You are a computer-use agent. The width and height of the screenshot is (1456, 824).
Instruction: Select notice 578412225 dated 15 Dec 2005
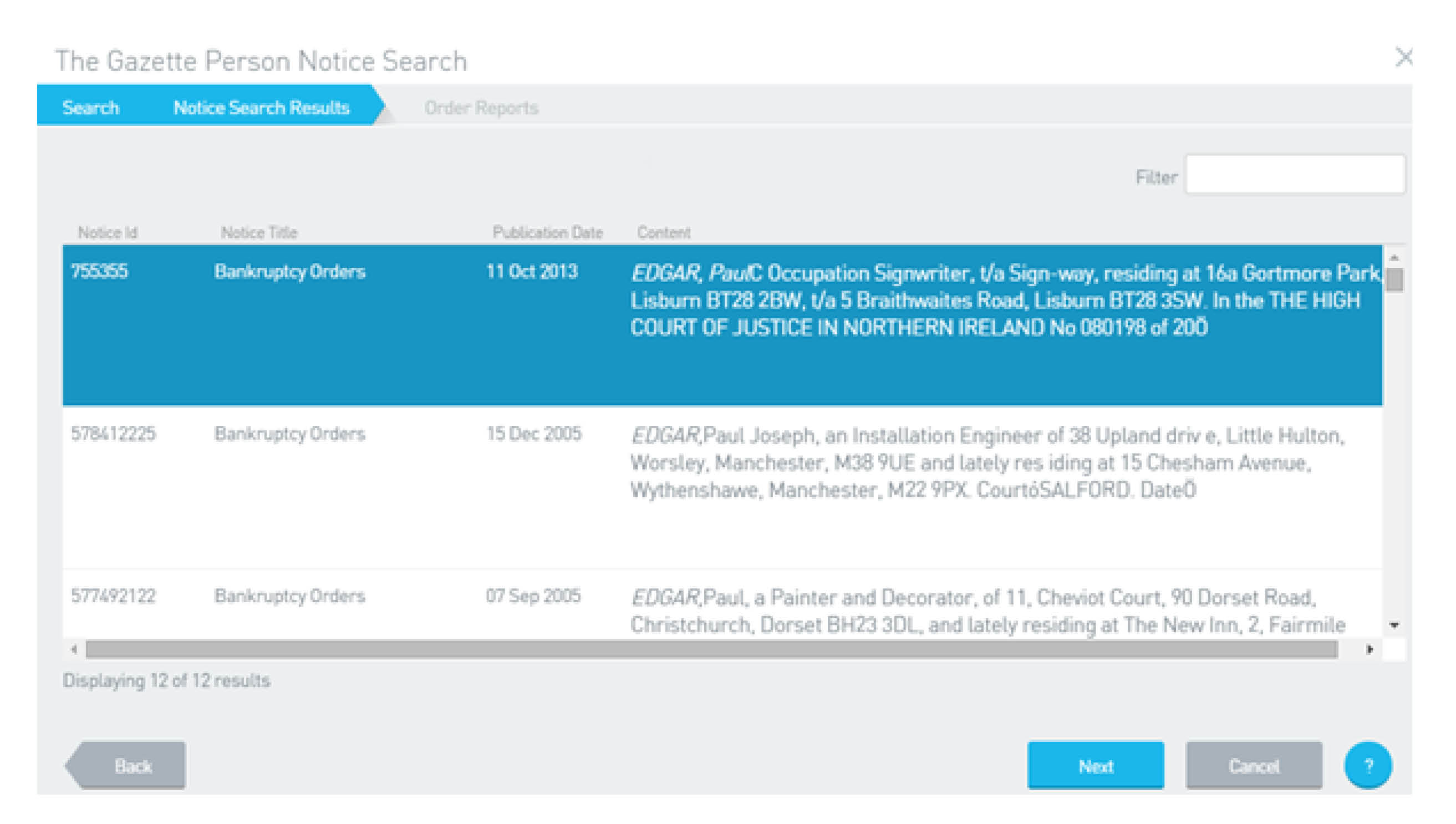pos(722,487)
